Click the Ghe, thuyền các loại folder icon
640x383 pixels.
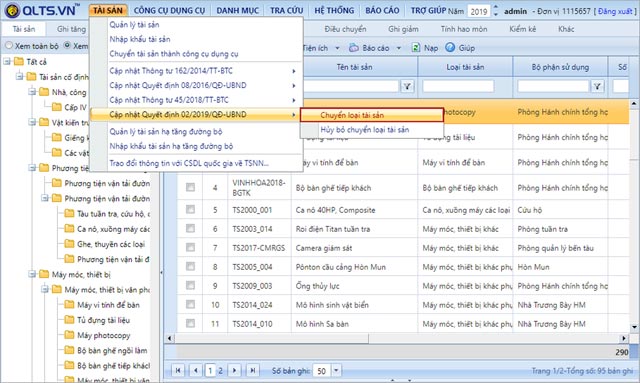point(69,244)
